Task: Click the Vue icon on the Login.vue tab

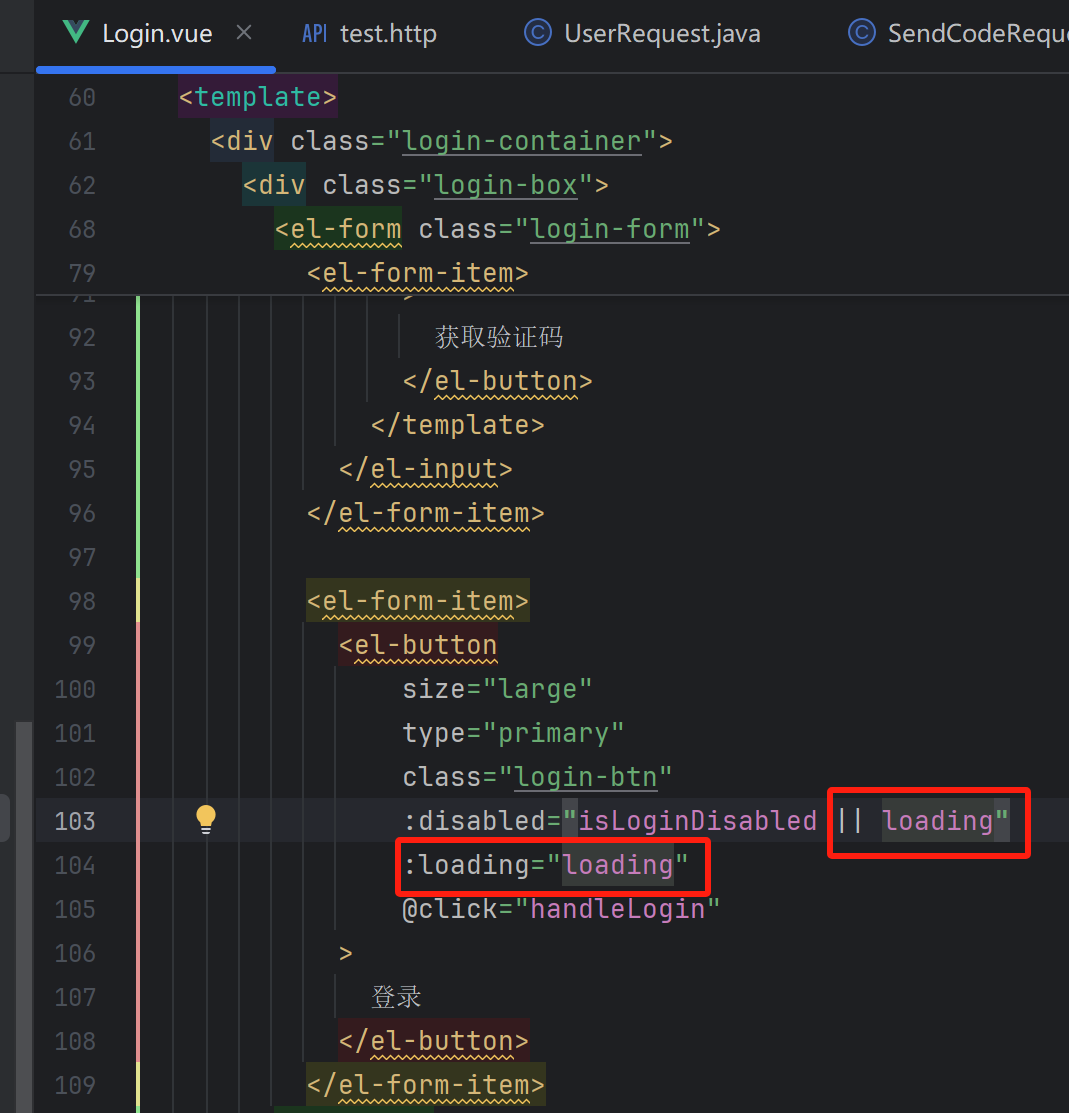Action: (x=76, y=33)
